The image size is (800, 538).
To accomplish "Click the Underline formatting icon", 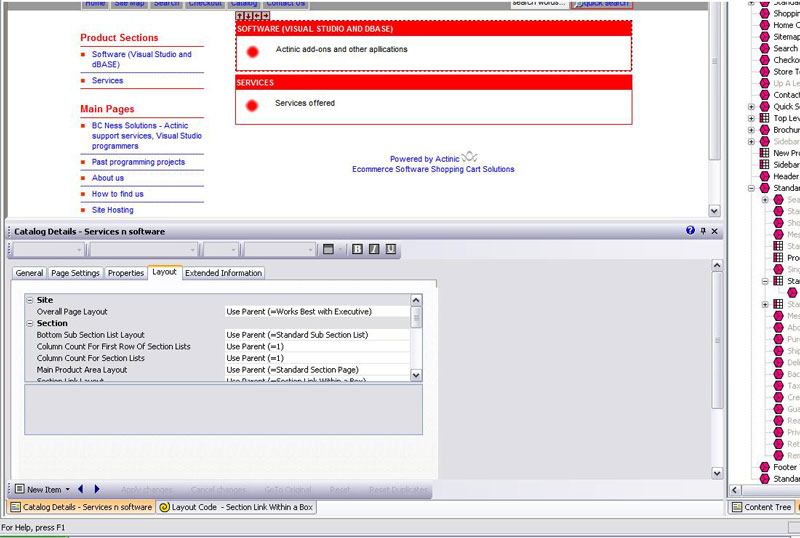I will pyautogui.click(x=391, y=249).
